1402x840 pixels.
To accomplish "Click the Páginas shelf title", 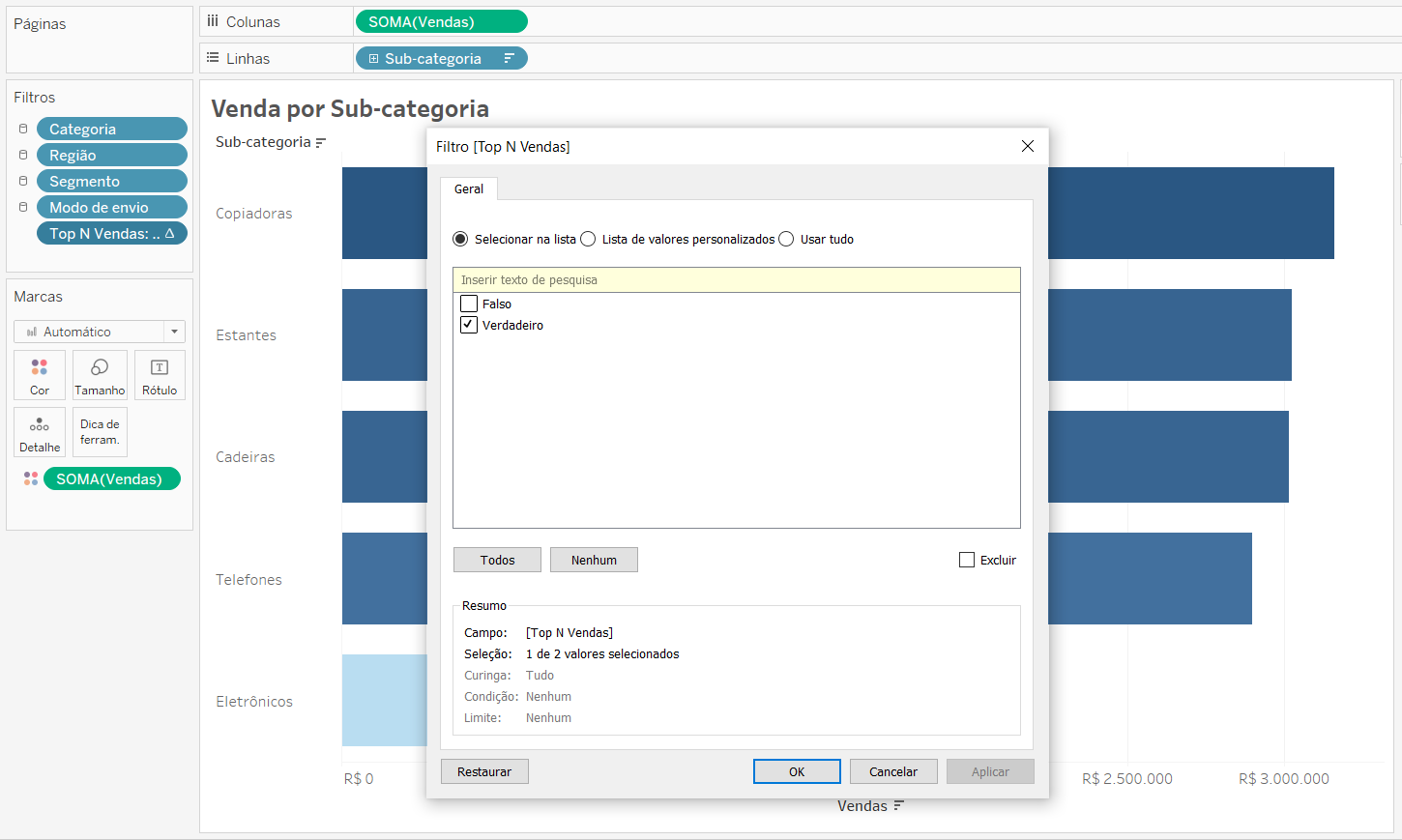I will 40,23.
